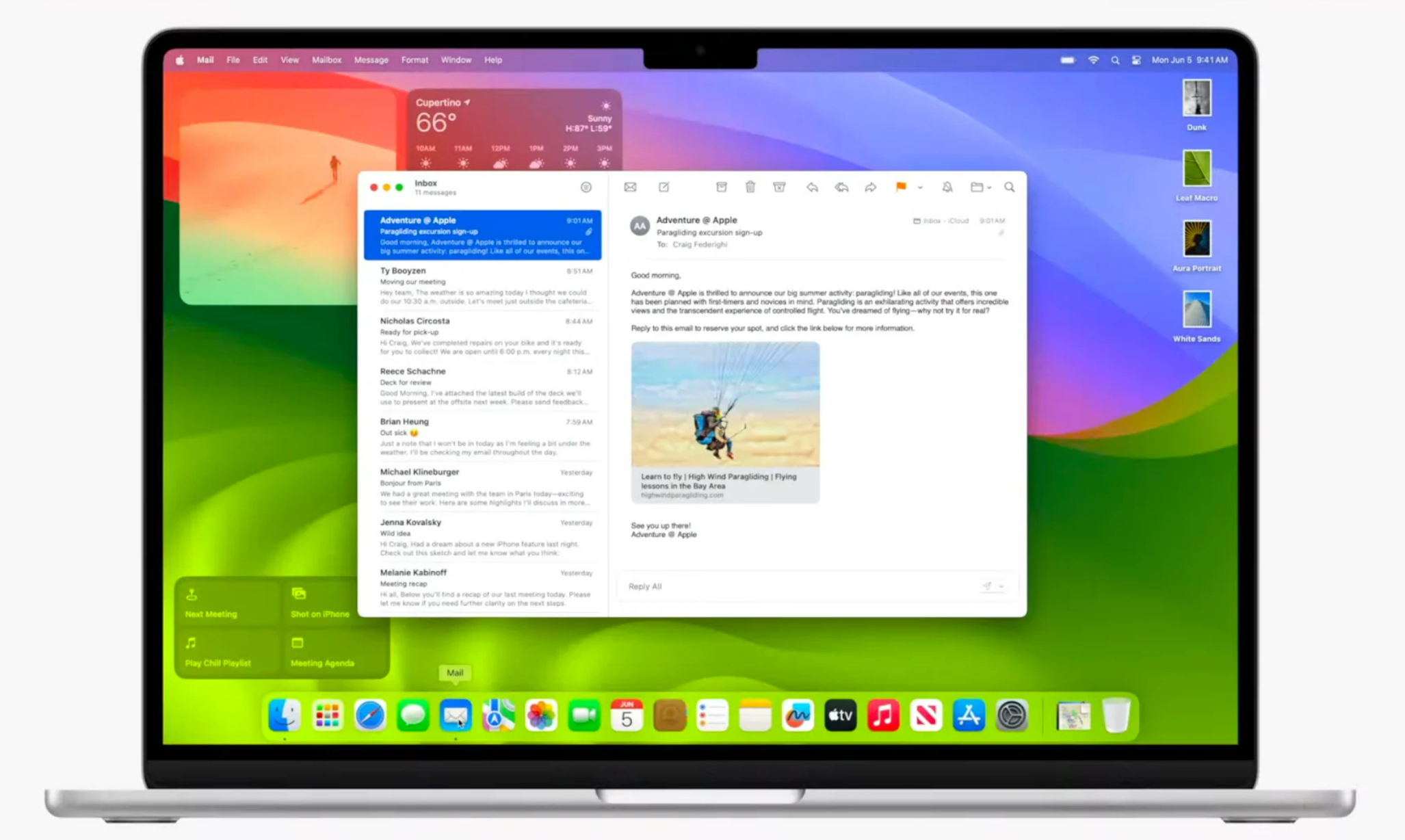The height and width of the screenshot is (840, 1405).
Task: Archive the selected email
Action: [x=721, y=187]
